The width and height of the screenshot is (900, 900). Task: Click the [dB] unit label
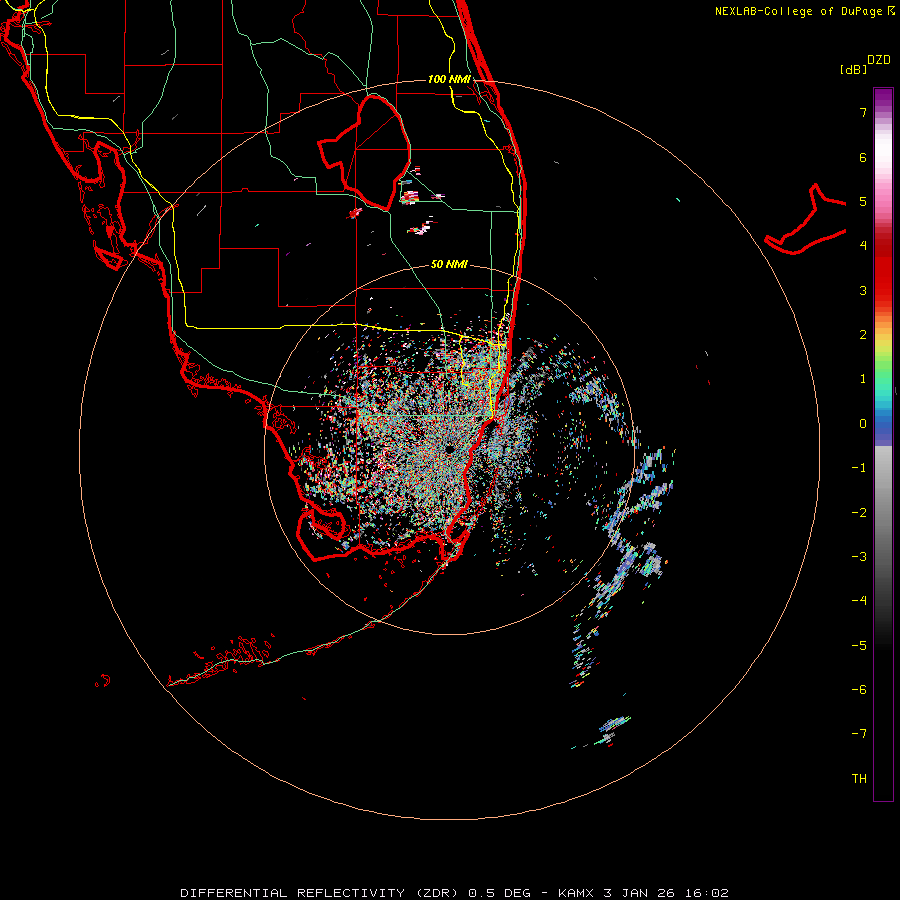click(x=853, y=69)
